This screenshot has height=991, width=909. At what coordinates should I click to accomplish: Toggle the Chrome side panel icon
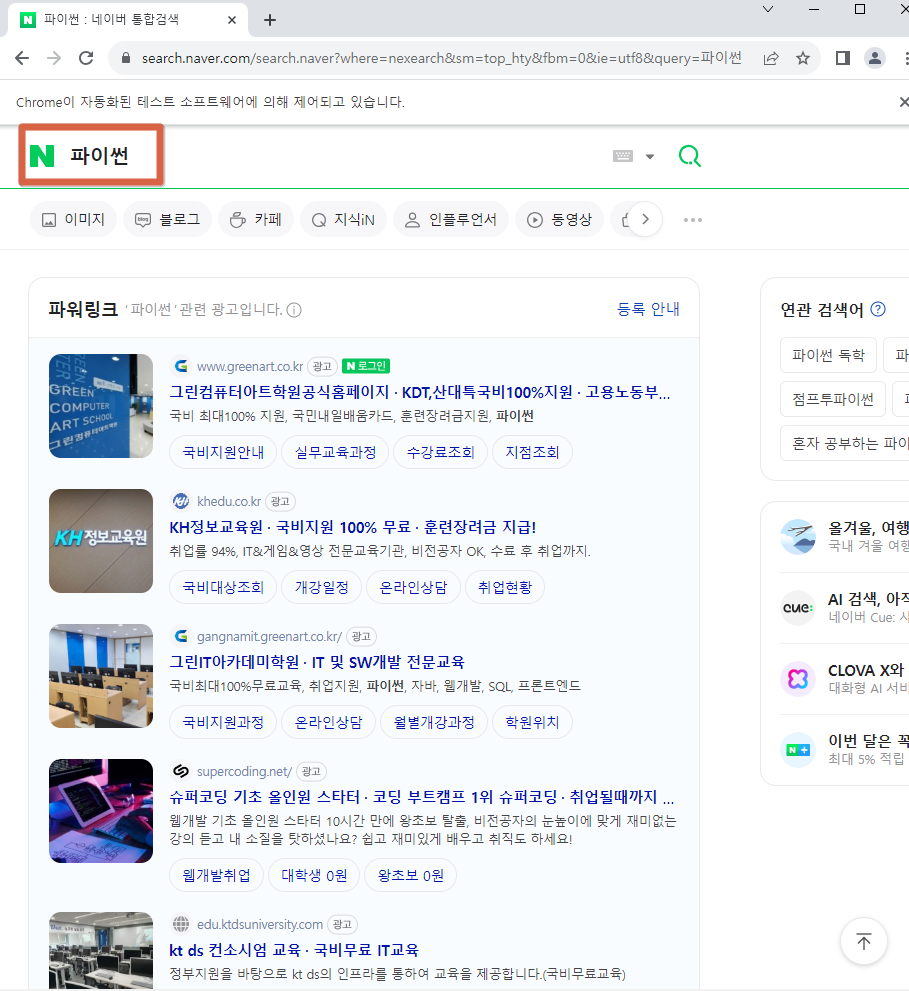843,58
